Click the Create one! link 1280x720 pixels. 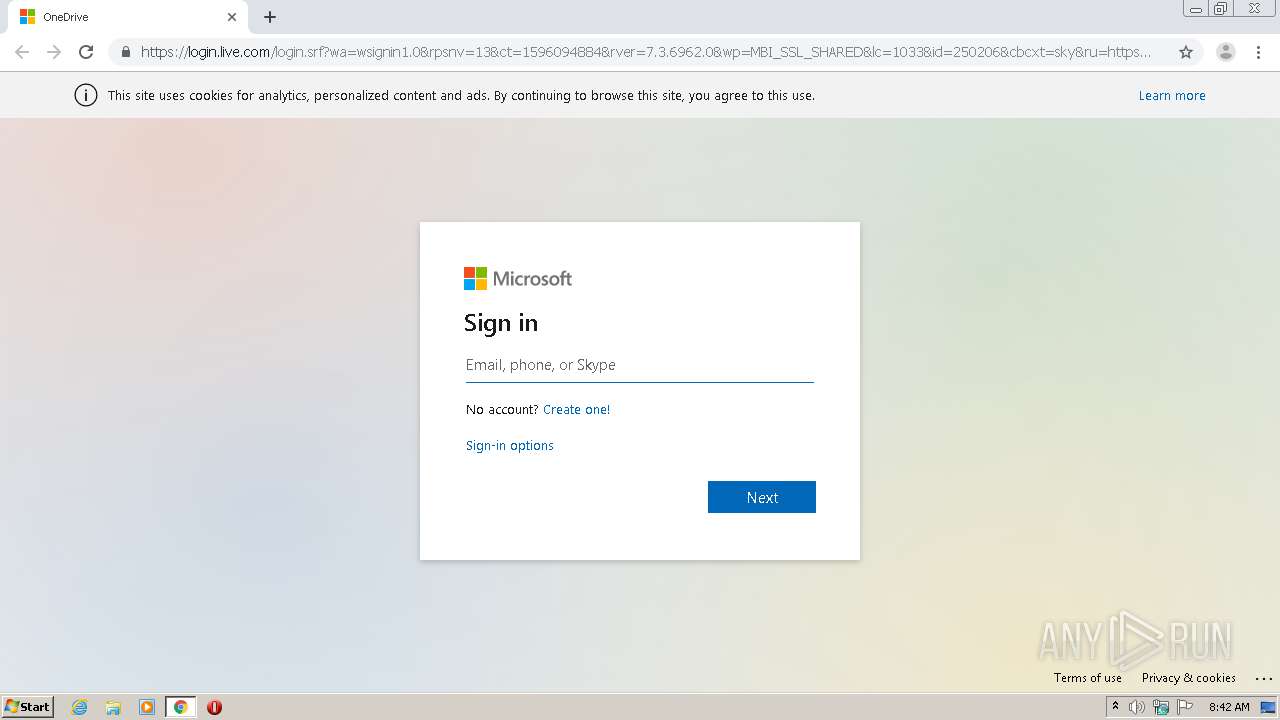tap(576, 409)
